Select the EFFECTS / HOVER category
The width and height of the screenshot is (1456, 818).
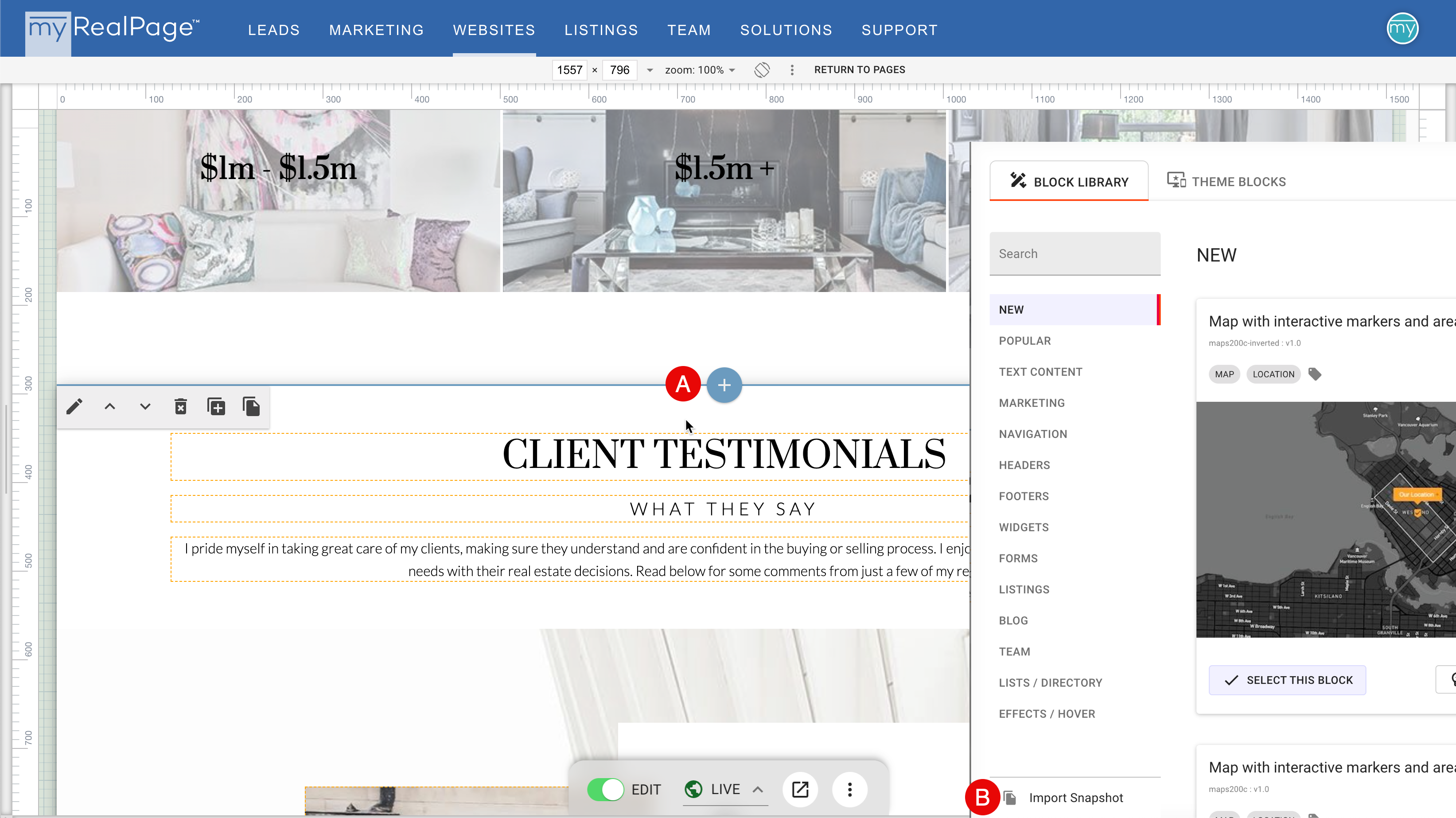click(1074, 714)
